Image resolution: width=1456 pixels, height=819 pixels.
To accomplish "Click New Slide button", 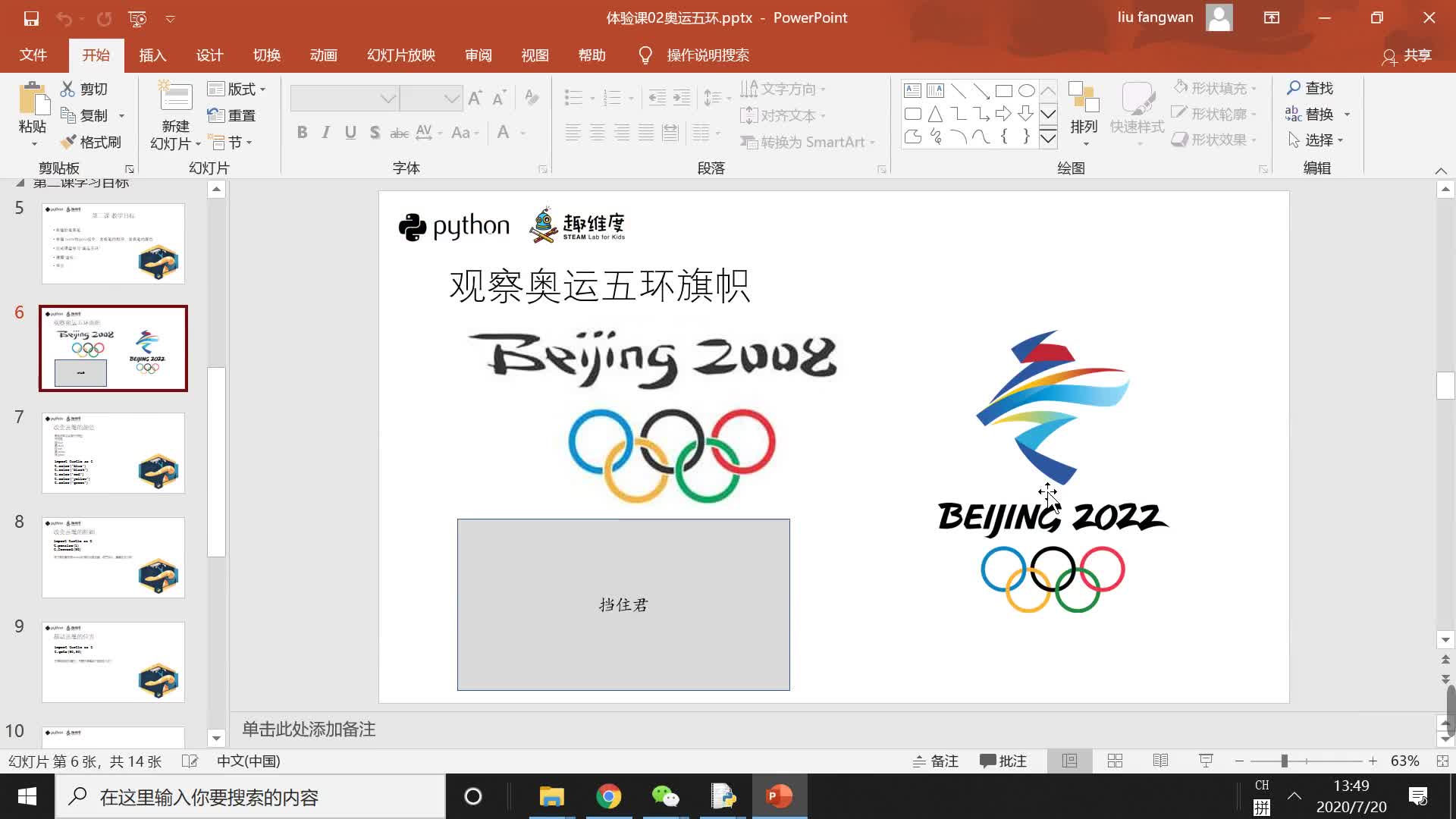I will (x=176, y=115).
